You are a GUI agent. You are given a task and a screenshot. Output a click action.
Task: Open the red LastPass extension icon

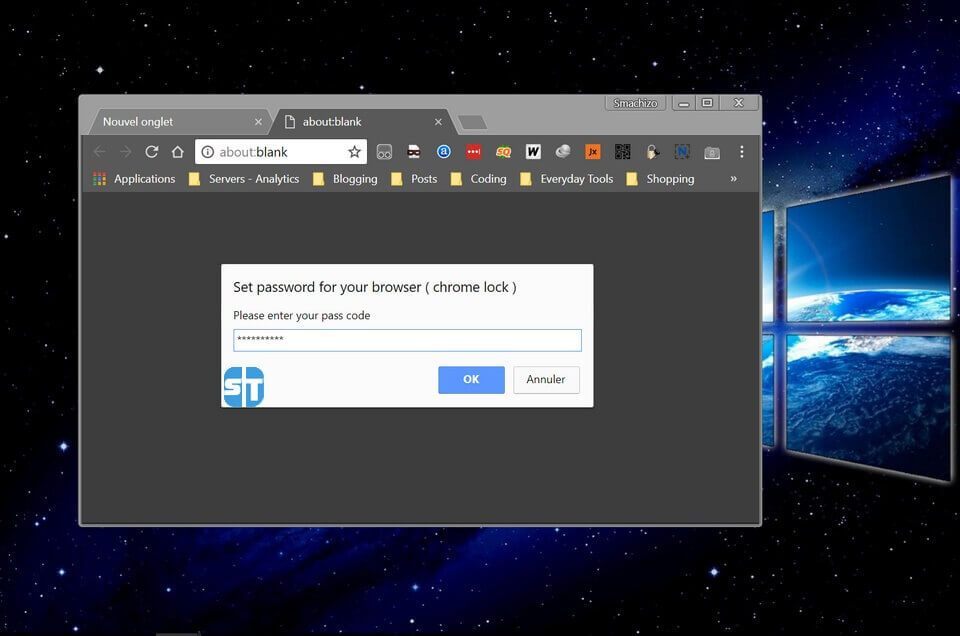[473, 152]
